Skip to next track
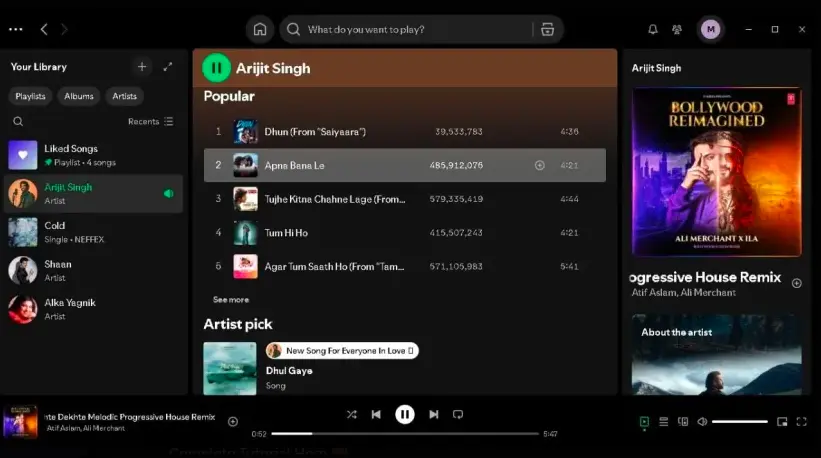This screenshot has height=458, width=821. click(434, 415)
